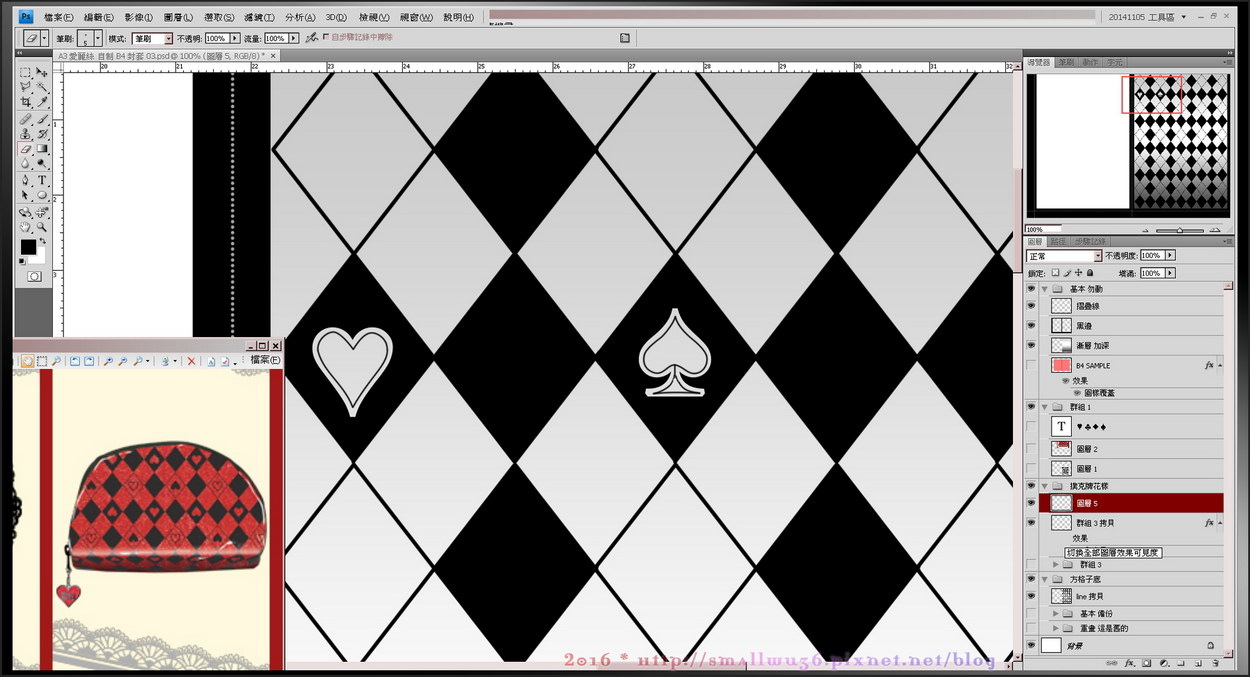1250x677 pixels.
Task: Expand the 群組 3 layer group
Action: pos(1056,565)
